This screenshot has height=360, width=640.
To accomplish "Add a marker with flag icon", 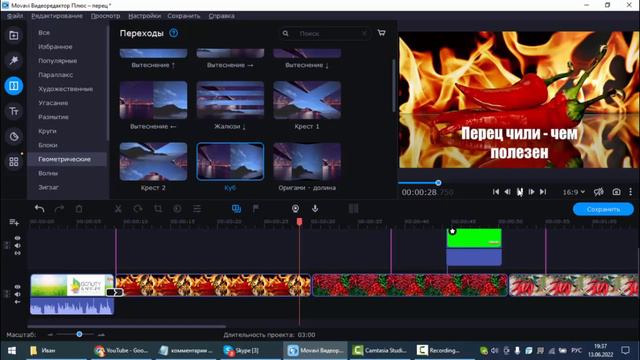I will pyautogui.click(x=256, y=209).
